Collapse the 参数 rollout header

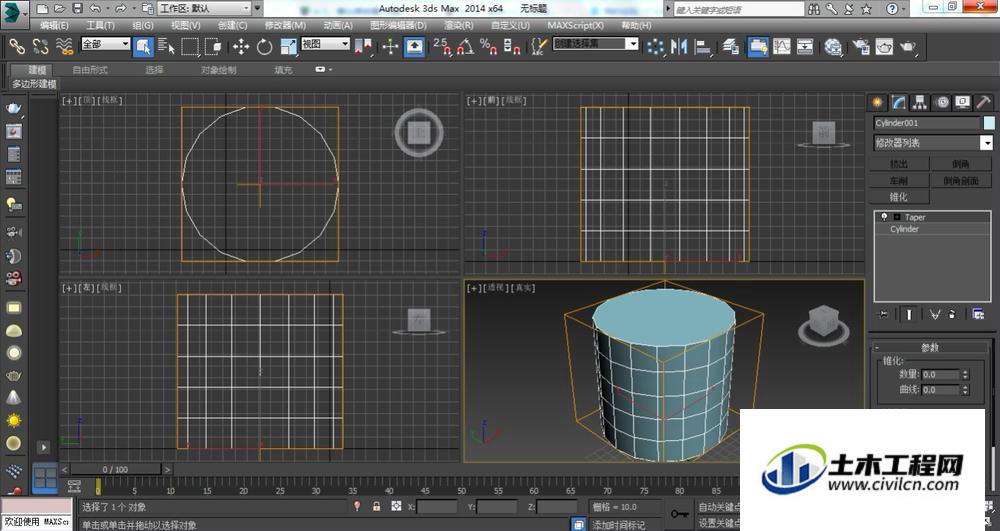930,347
